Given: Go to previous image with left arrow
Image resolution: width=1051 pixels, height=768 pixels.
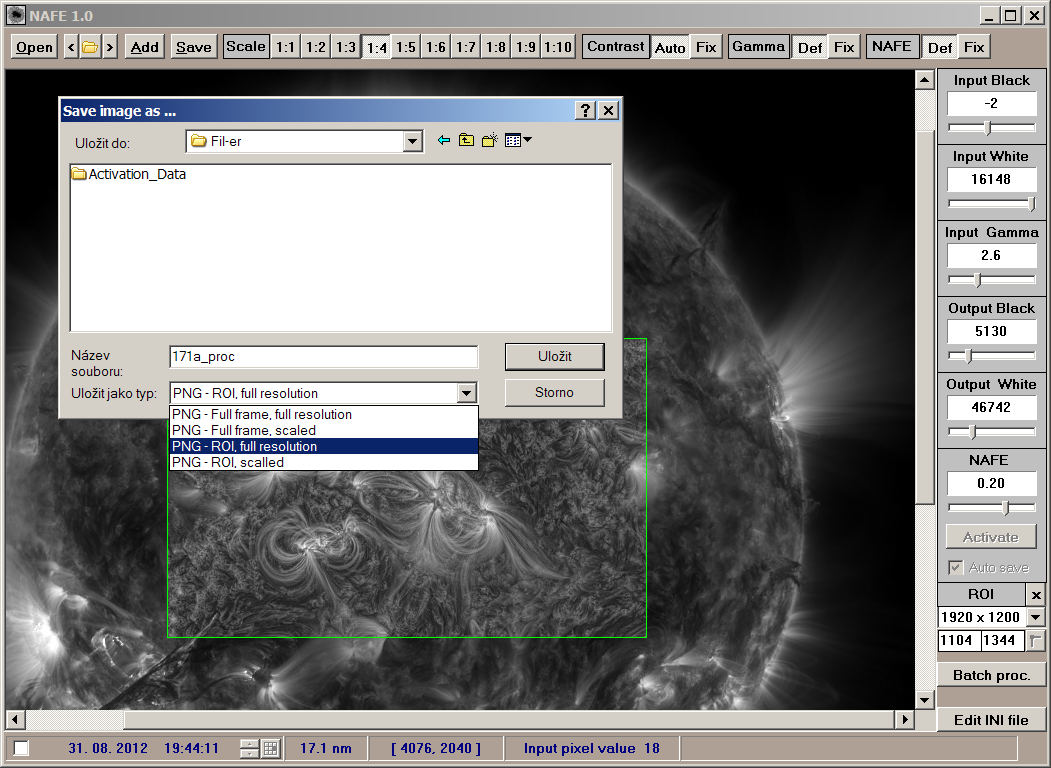Looking at the screenshot, I should [71, 47].
